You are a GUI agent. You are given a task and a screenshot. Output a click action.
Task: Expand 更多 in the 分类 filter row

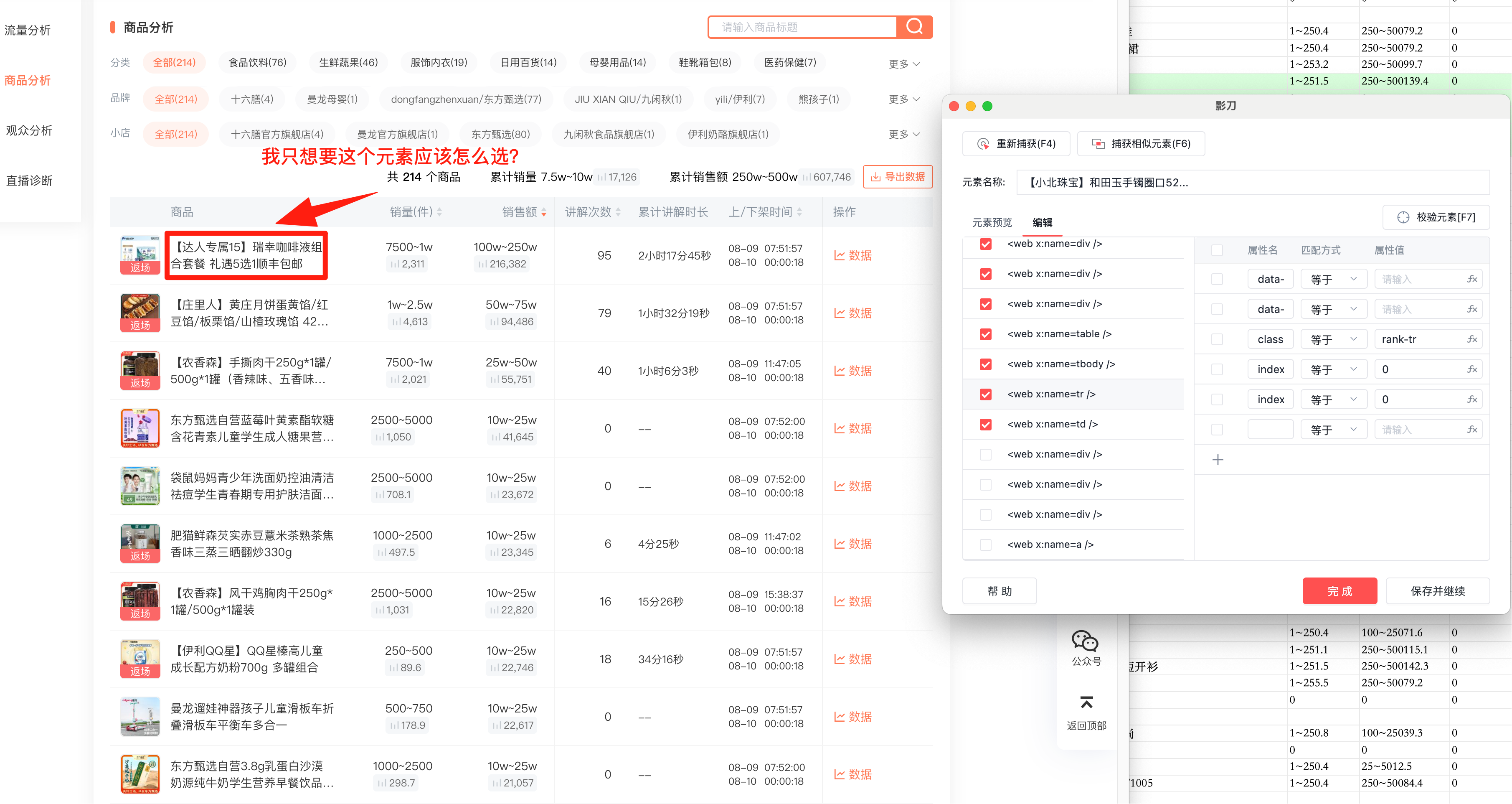tap(904, 64)
